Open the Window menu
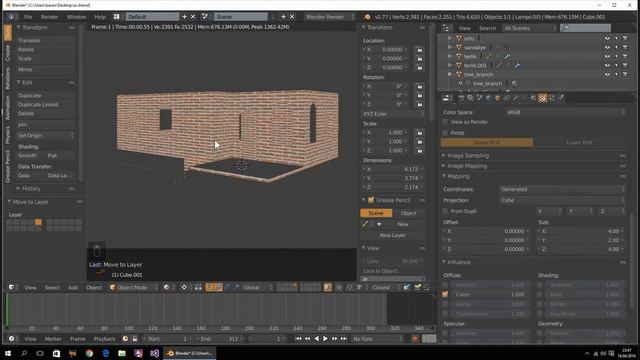 coord(76,17)
